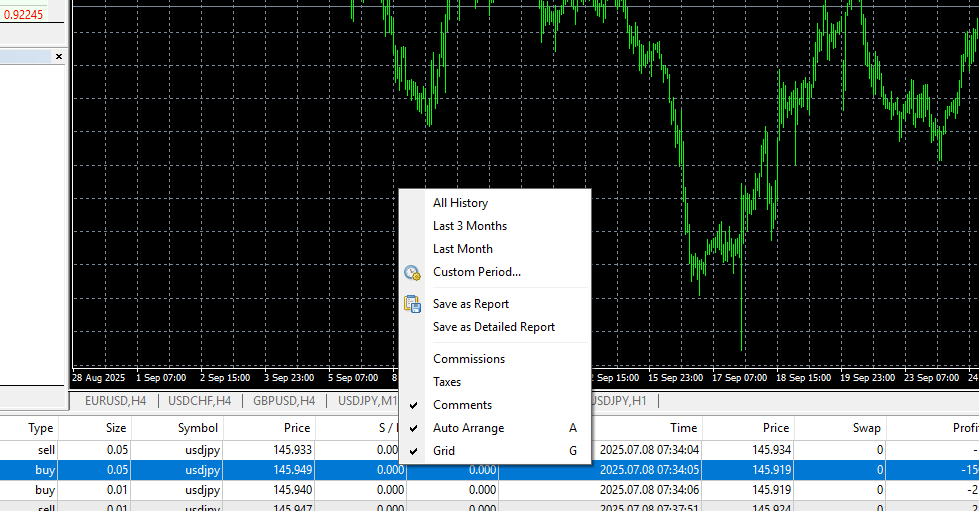979x511 pixels.
Task: Close the left side panel
Action: point(58,57)
